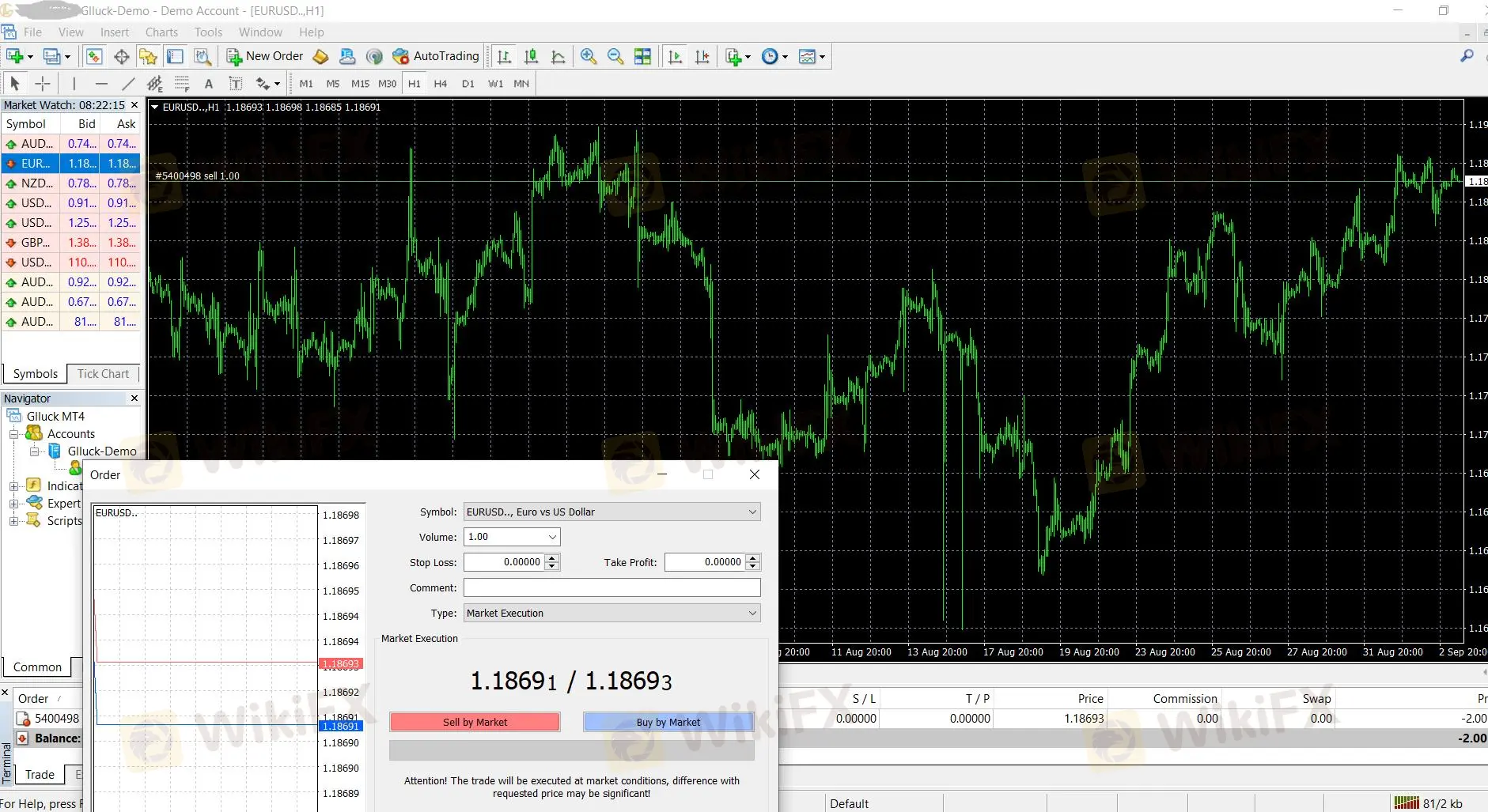Draw a vertical line tool
1488x812 pixels.
[74, 83]
